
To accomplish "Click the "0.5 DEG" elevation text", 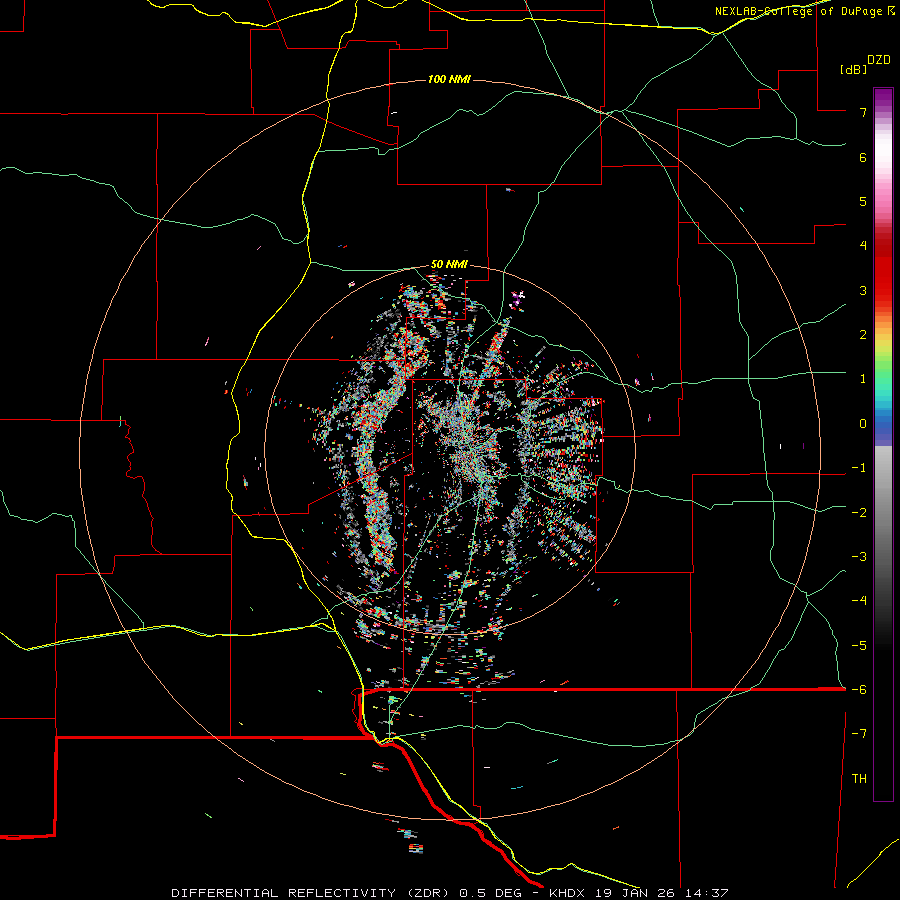I will [491, 893].
